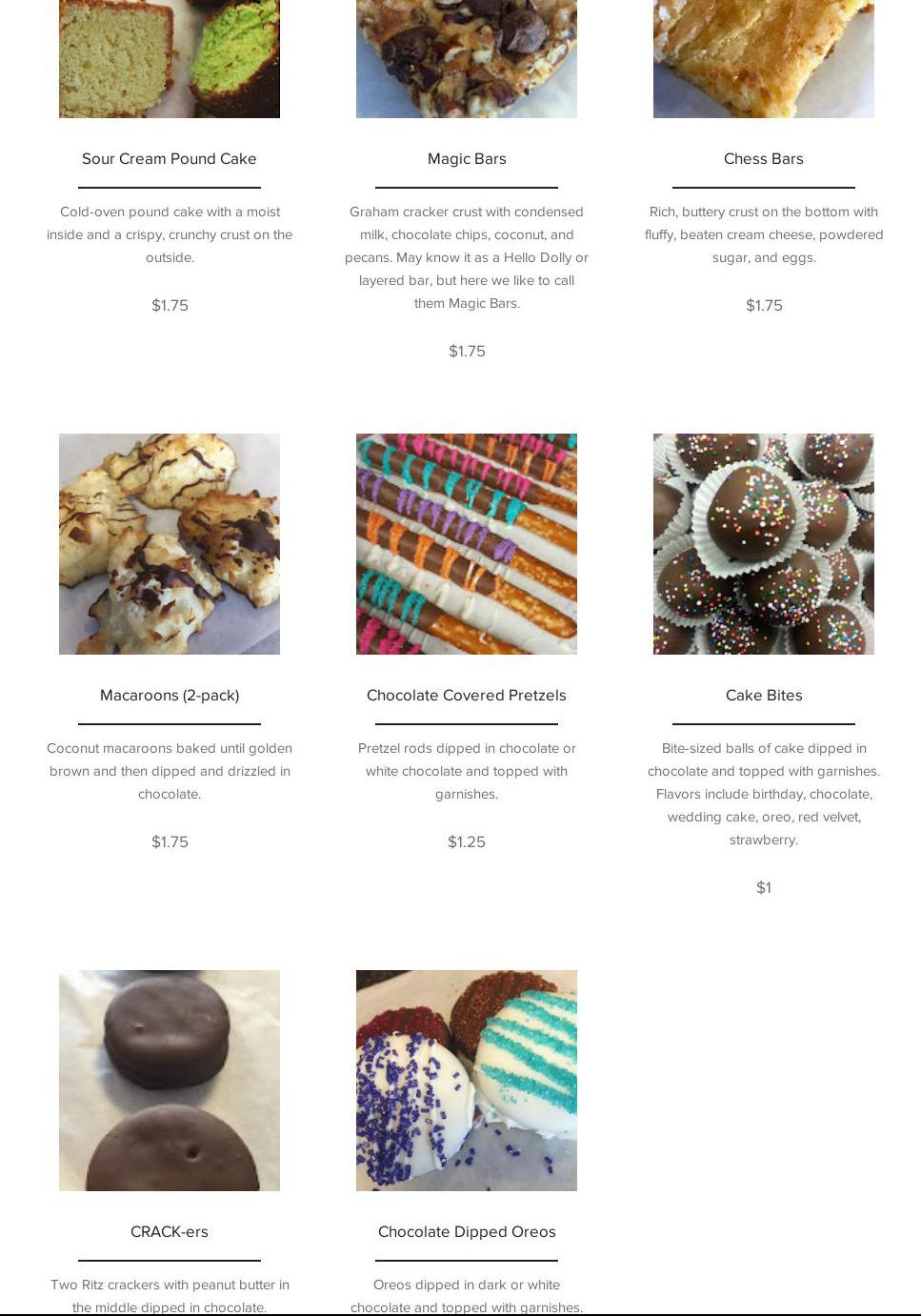Viewport: 921px width, 1316px height.
Task: Open the Chocolate Covered Pretzels picture
Action: [467, 544]
